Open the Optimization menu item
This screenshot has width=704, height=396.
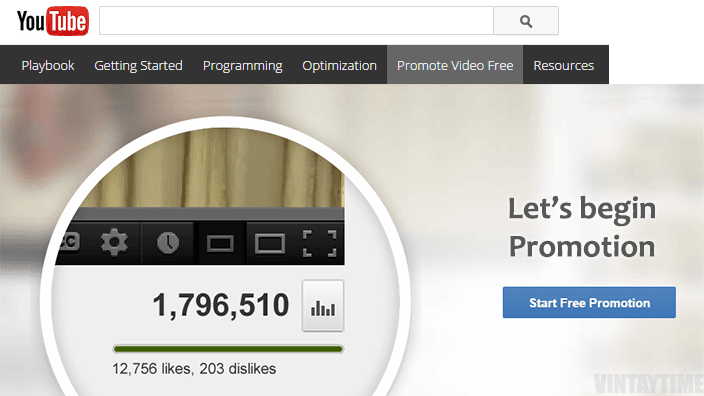click(339, 66)
